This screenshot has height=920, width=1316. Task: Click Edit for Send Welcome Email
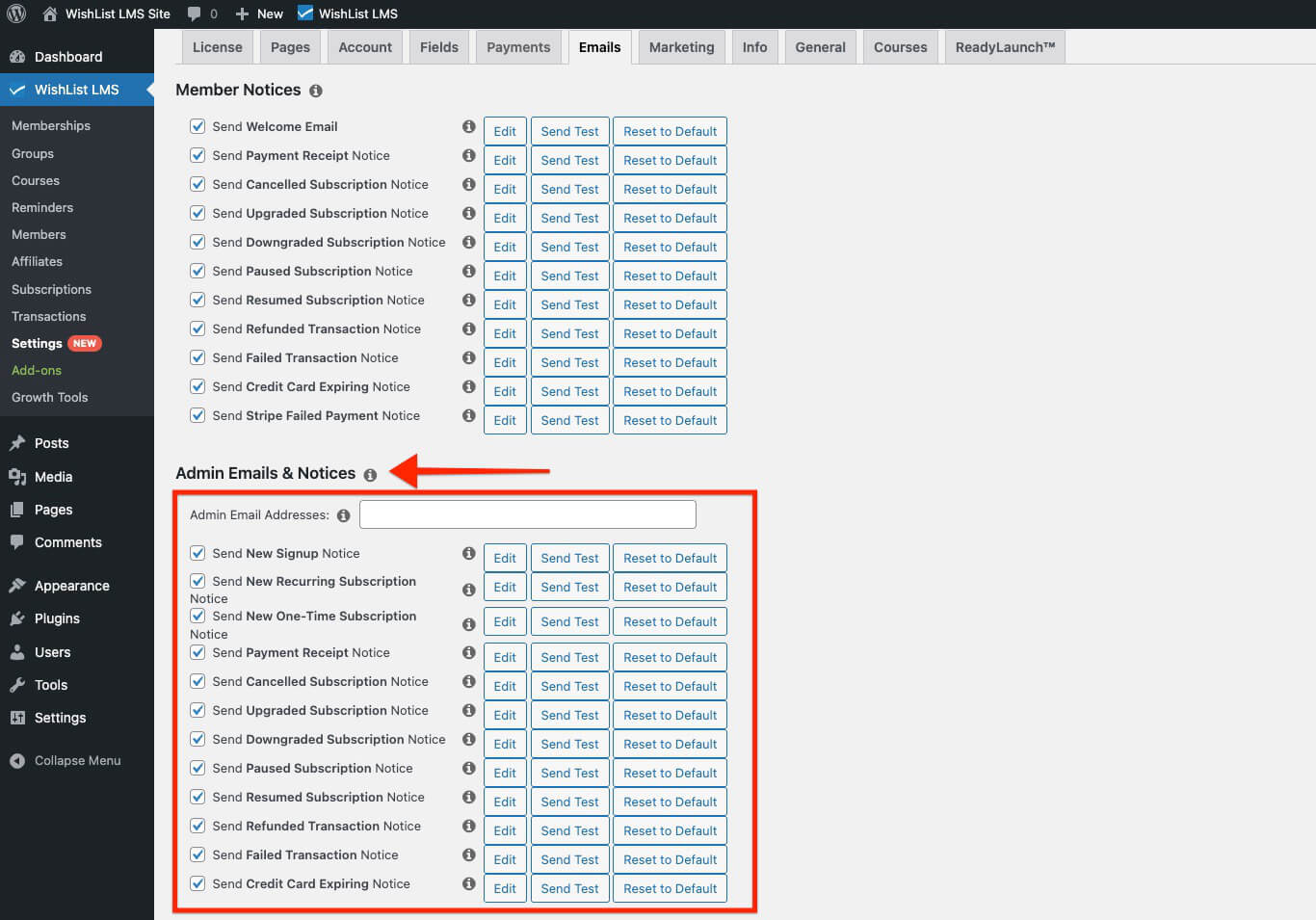coord(505,130)
